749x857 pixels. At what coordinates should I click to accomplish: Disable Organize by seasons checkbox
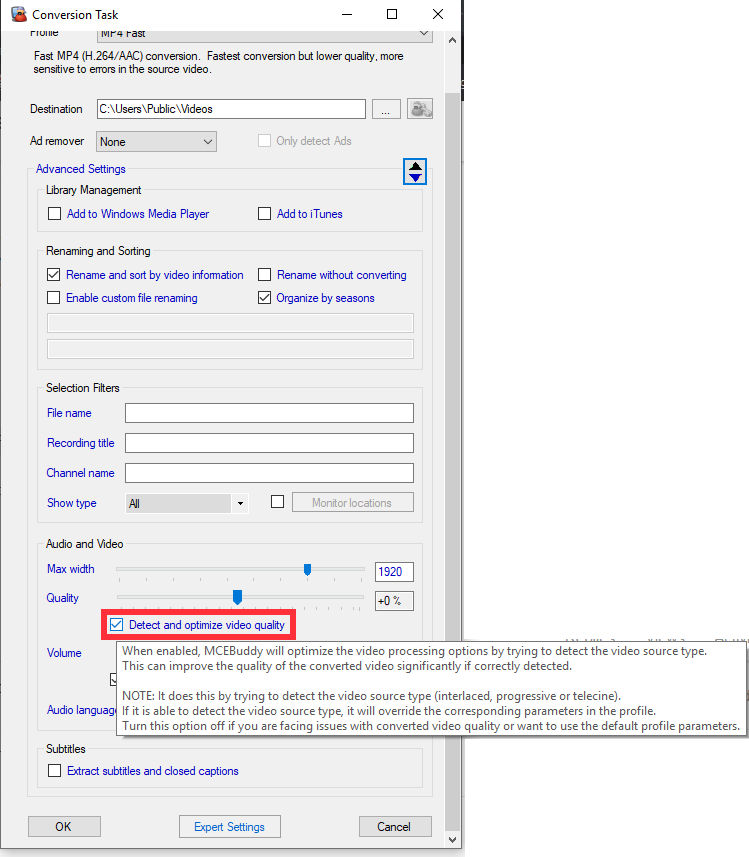(x=265, y=298)
